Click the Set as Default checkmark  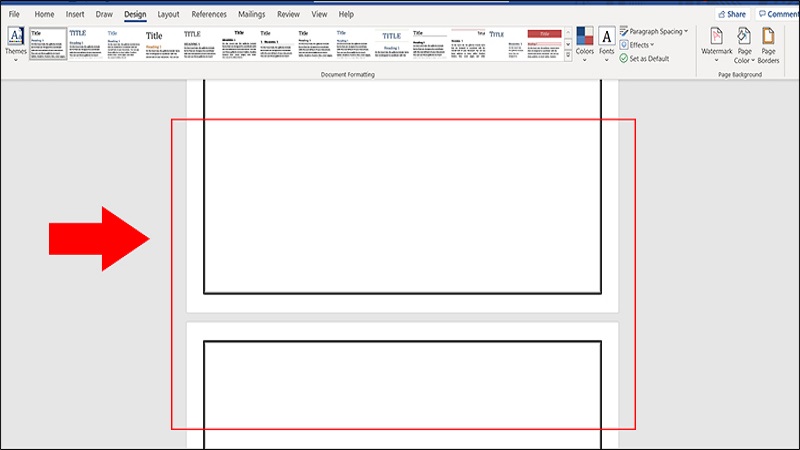(624, 59)
